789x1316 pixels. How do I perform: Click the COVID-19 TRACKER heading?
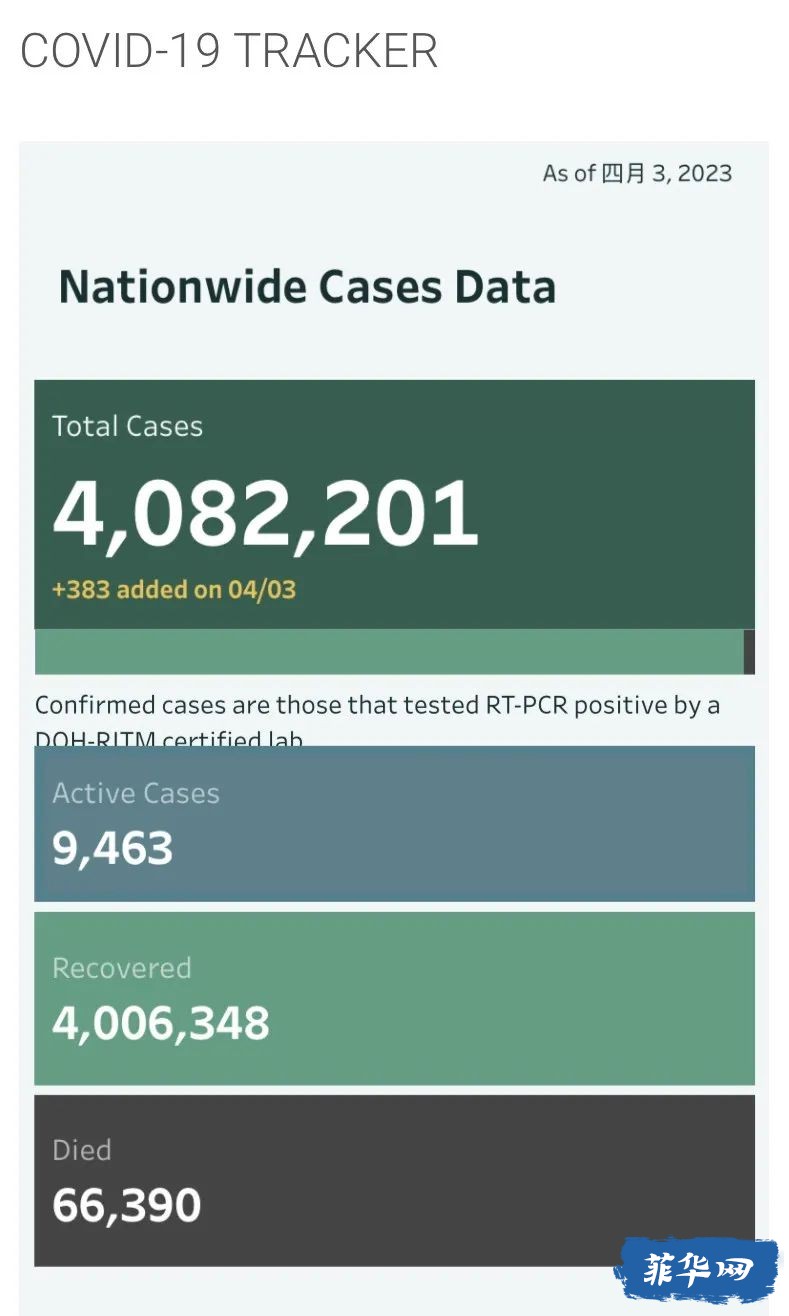[229, 51]
